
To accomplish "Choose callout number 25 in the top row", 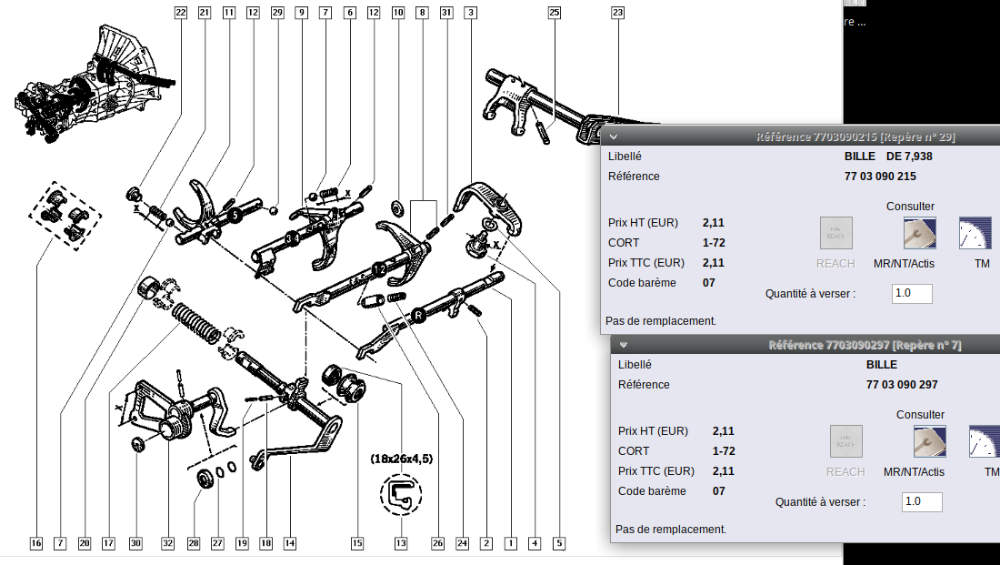I will click(555, 13).
